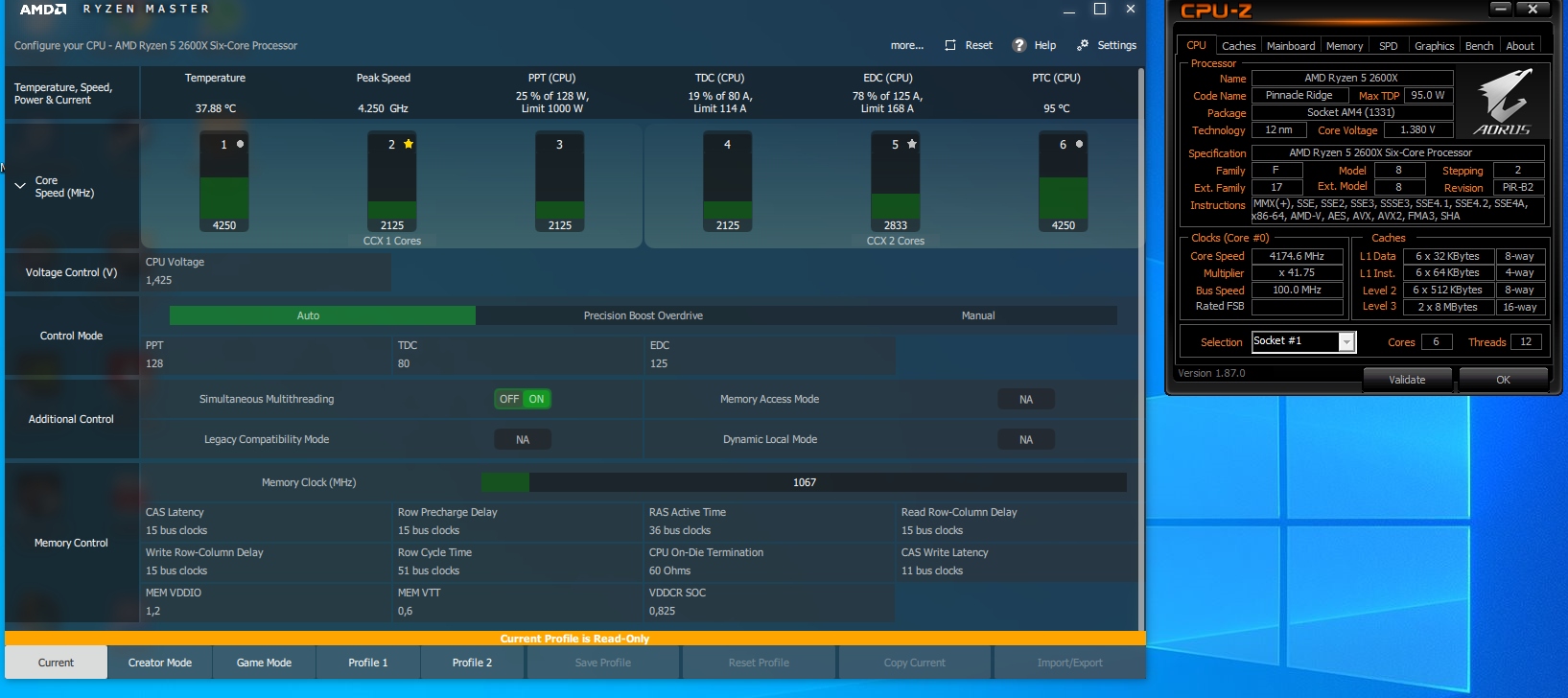The height and width of the screenshot is (698, 1568).
Task: Select the Current profile tab
Action: [56, 663]
